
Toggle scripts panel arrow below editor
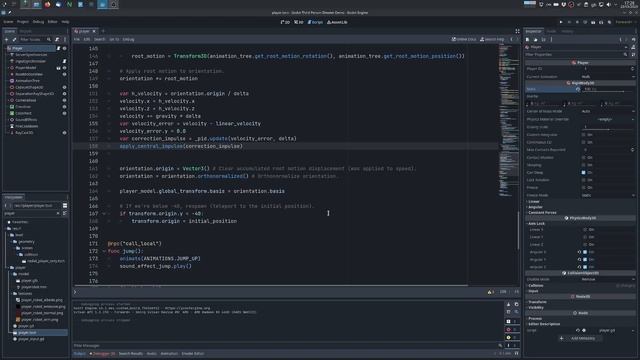(x=75, y=292)
